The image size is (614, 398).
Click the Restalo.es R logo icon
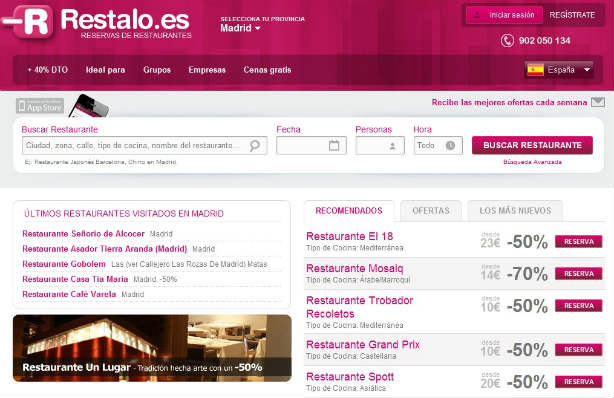[28, 21]
